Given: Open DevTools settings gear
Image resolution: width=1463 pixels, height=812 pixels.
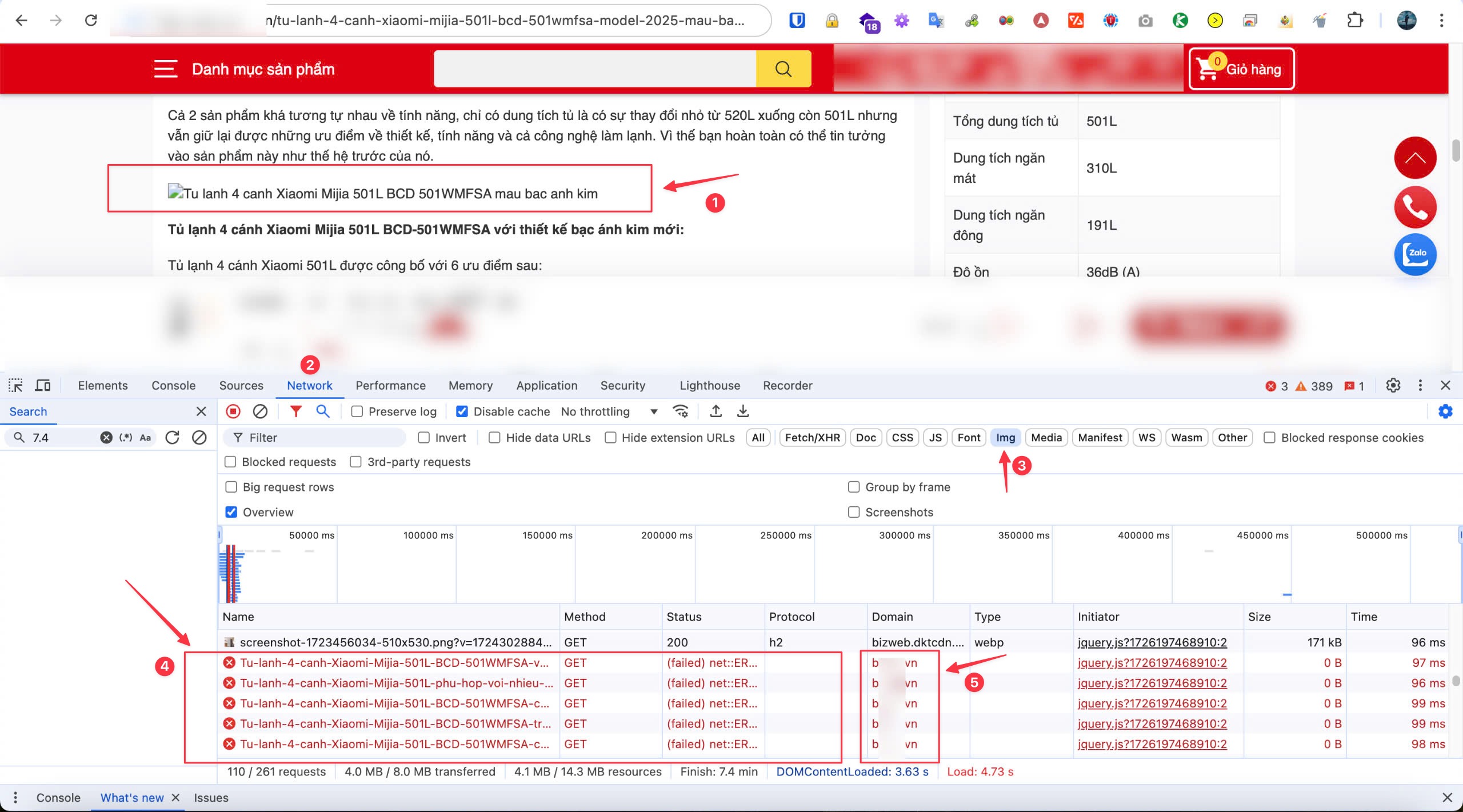Looking at the screenshot, I should pos(1393,386).
